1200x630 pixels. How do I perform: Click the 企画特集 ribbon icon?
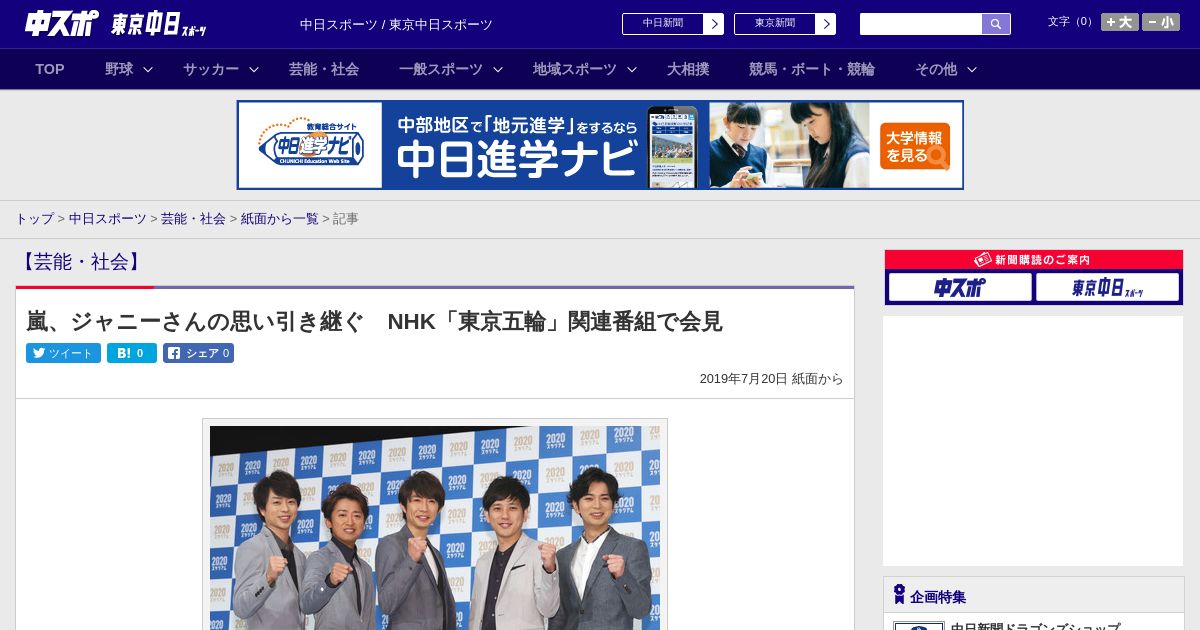[x=899, y=594]
